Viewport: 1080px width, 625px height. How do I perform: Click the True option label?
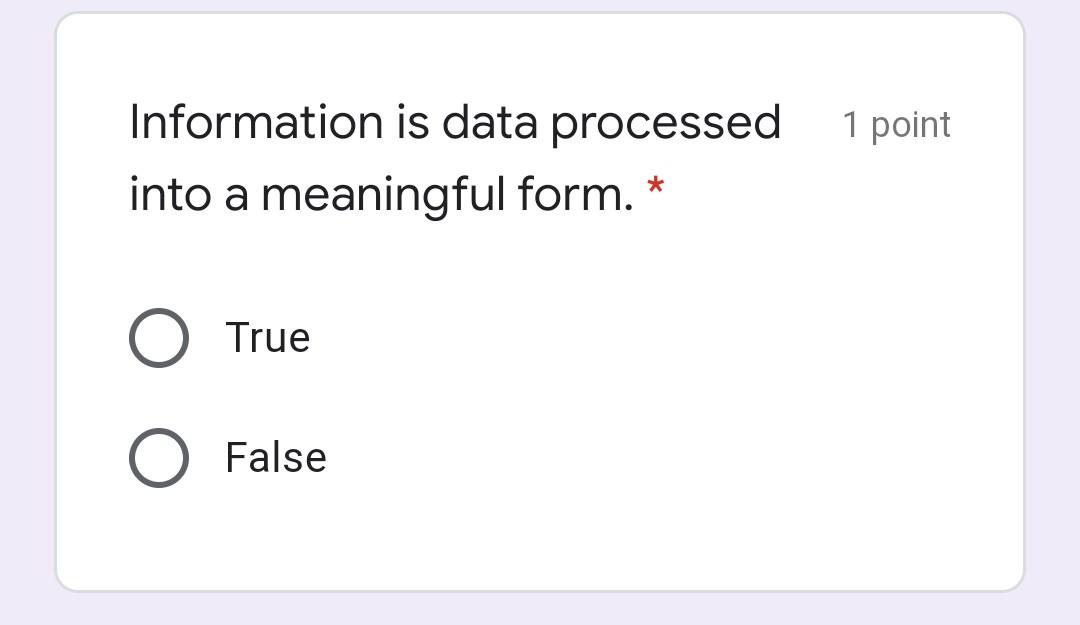coord(267,337)
